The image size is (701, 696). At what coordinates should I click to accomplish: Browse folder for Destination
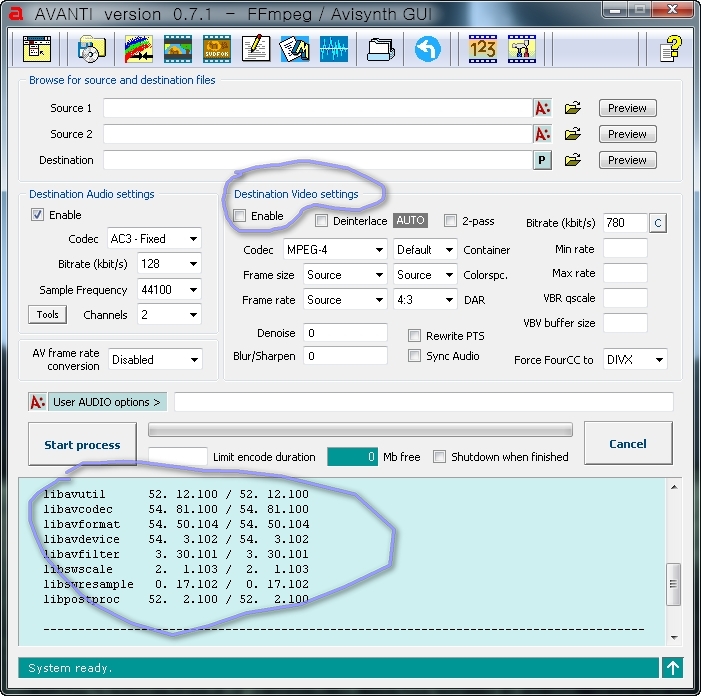[573, 160]
